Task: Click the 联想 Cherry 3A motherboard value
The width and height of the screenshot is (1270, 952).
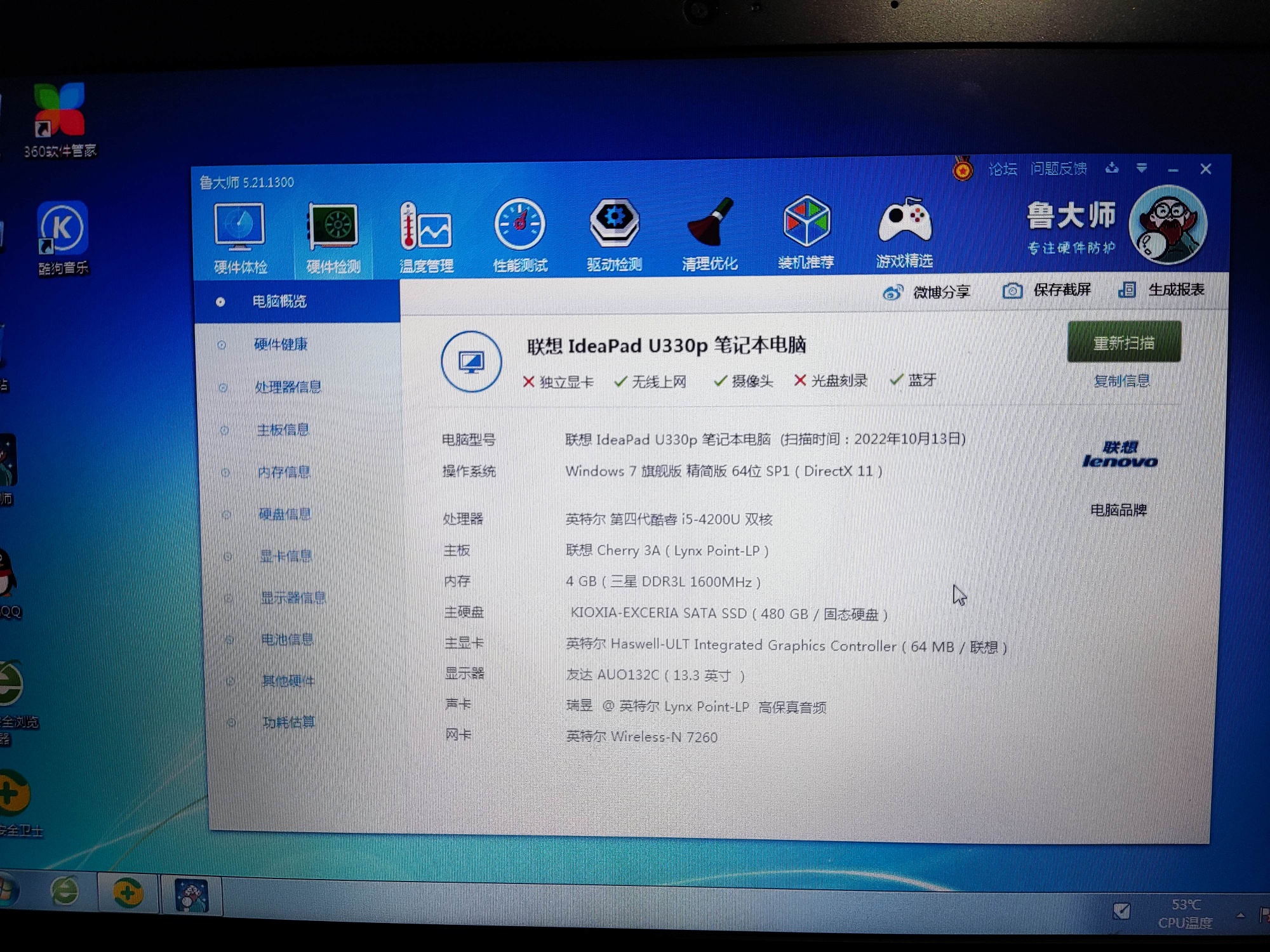Action: tap(667, 550)
